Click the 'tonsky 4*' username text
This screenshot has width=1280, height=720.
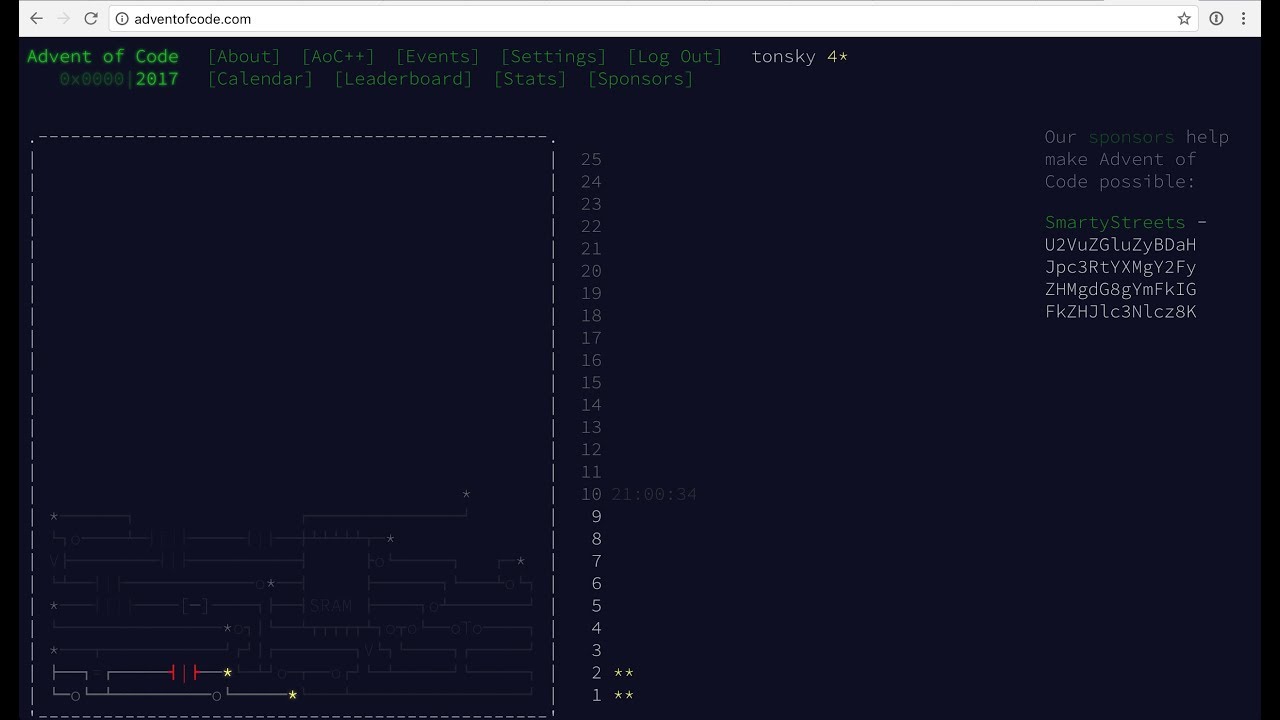click(800, 57)
